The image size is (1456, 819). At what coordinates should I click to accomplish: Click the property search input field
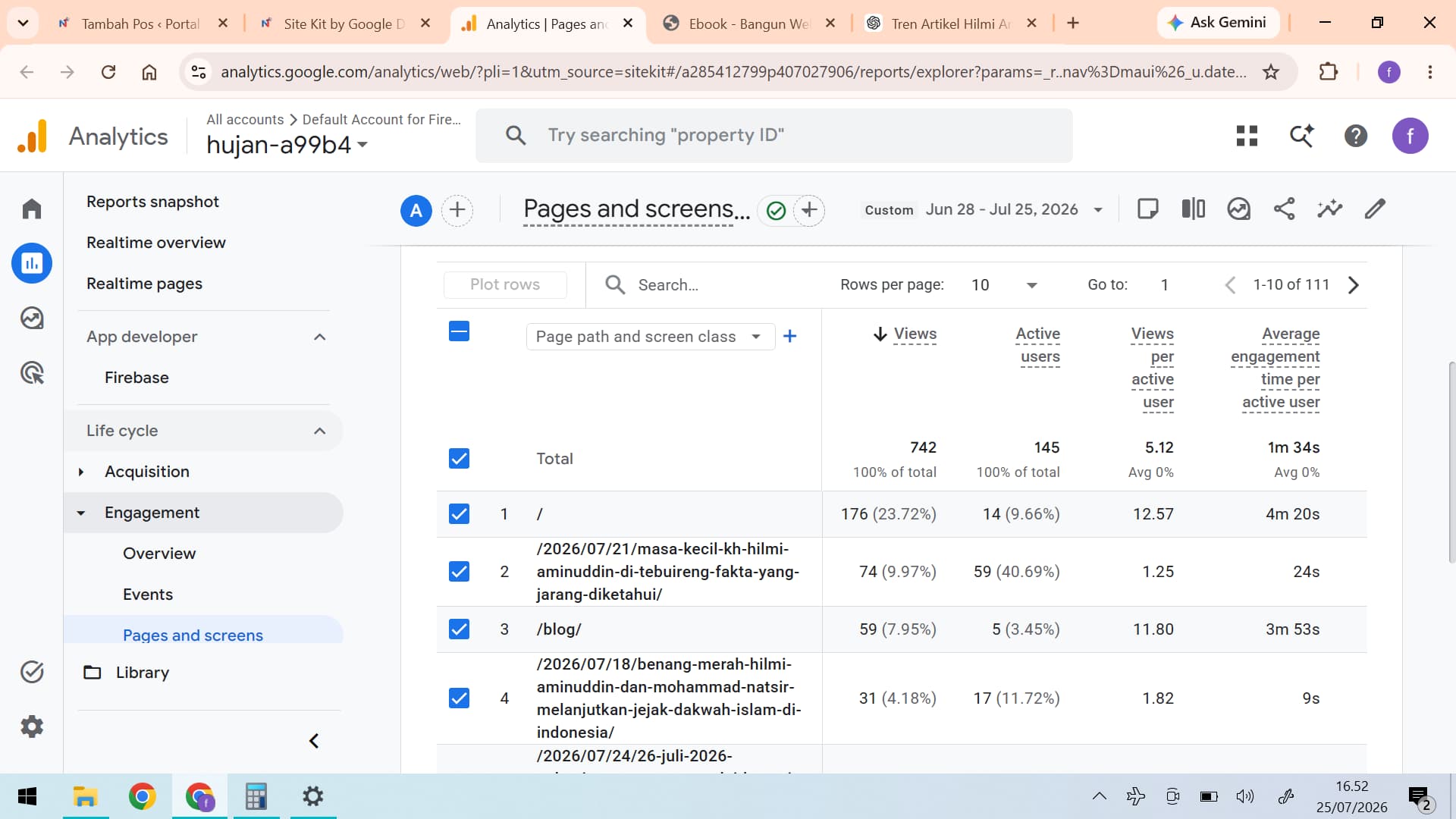(774, 136)
